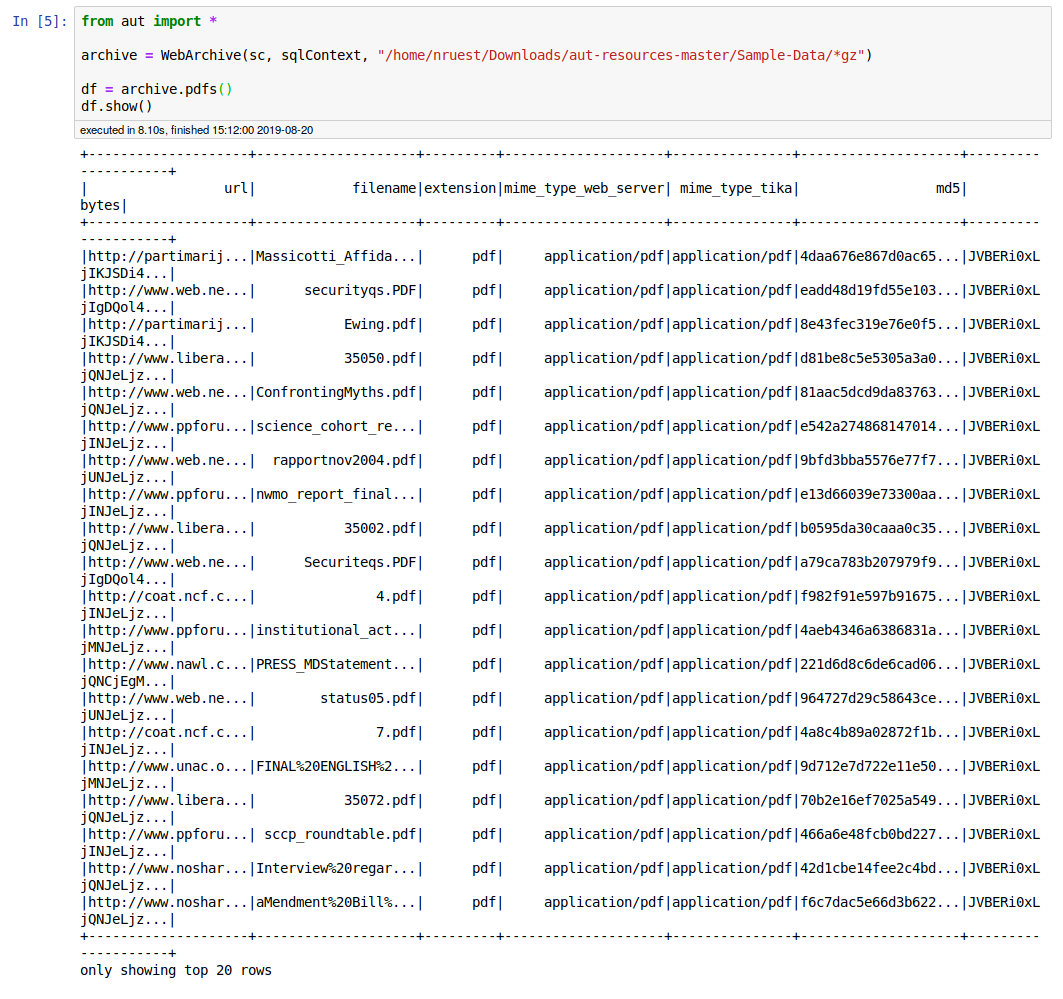The height and width of the screenshot is (999, 1063).
Task: Click filename 'PRESS_MDStatement...'
Action: pos(336,664)
